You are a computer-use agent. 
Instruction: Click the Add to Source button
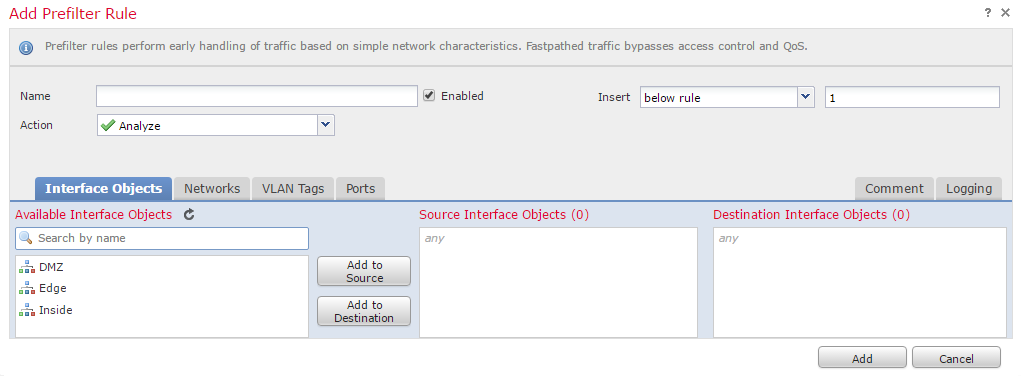[364, 272]
